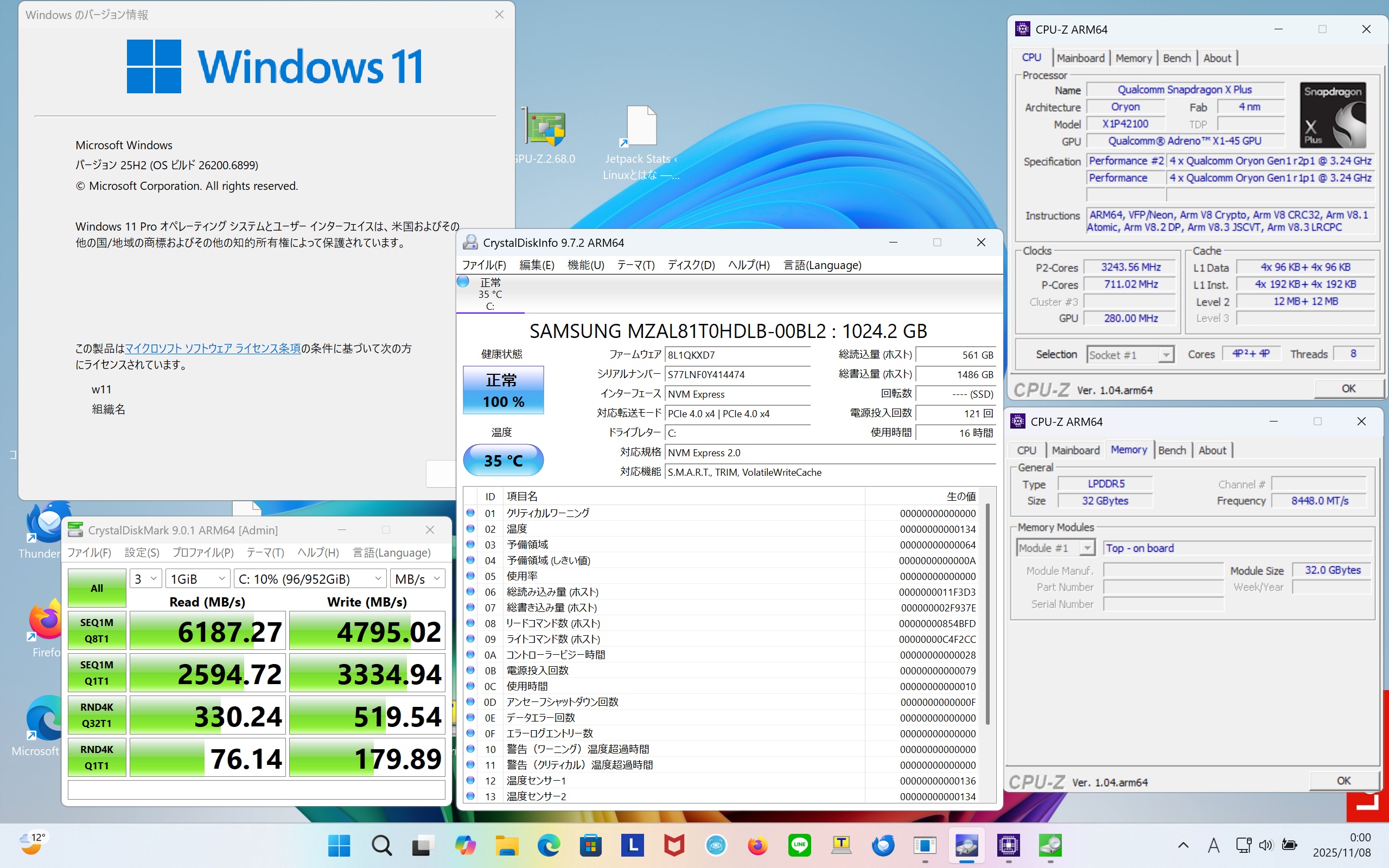Switch to Bench tab in the CPU-Z window showing Memory Modules

click(1171, 451)
